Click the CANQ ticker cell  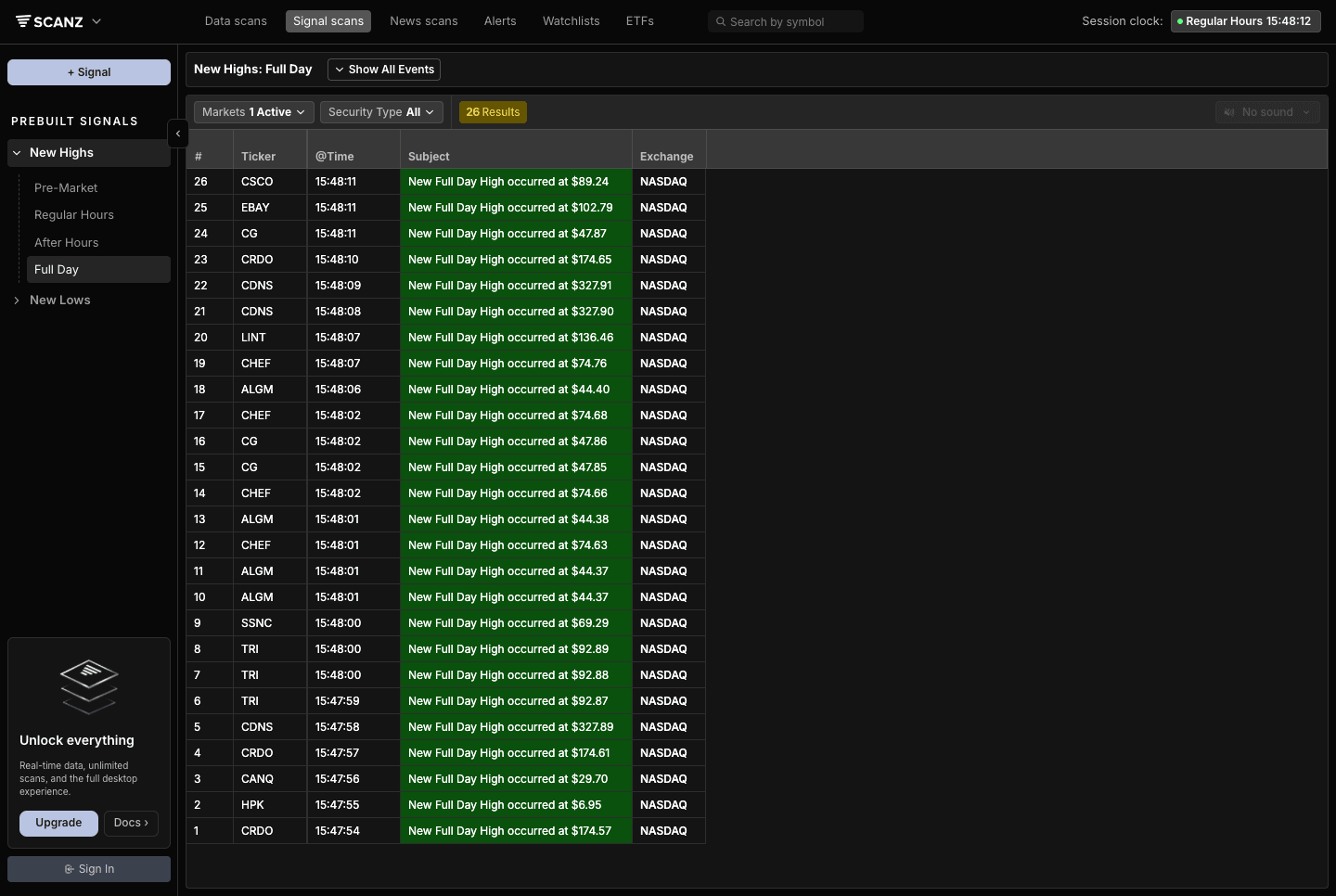coord(270,779)
